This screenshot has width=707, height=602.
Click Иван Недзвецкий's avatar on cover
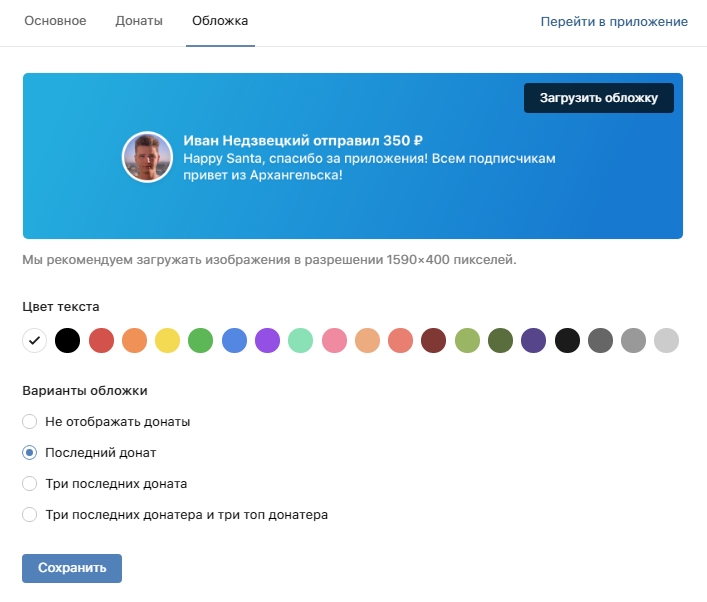pos(147,157)
